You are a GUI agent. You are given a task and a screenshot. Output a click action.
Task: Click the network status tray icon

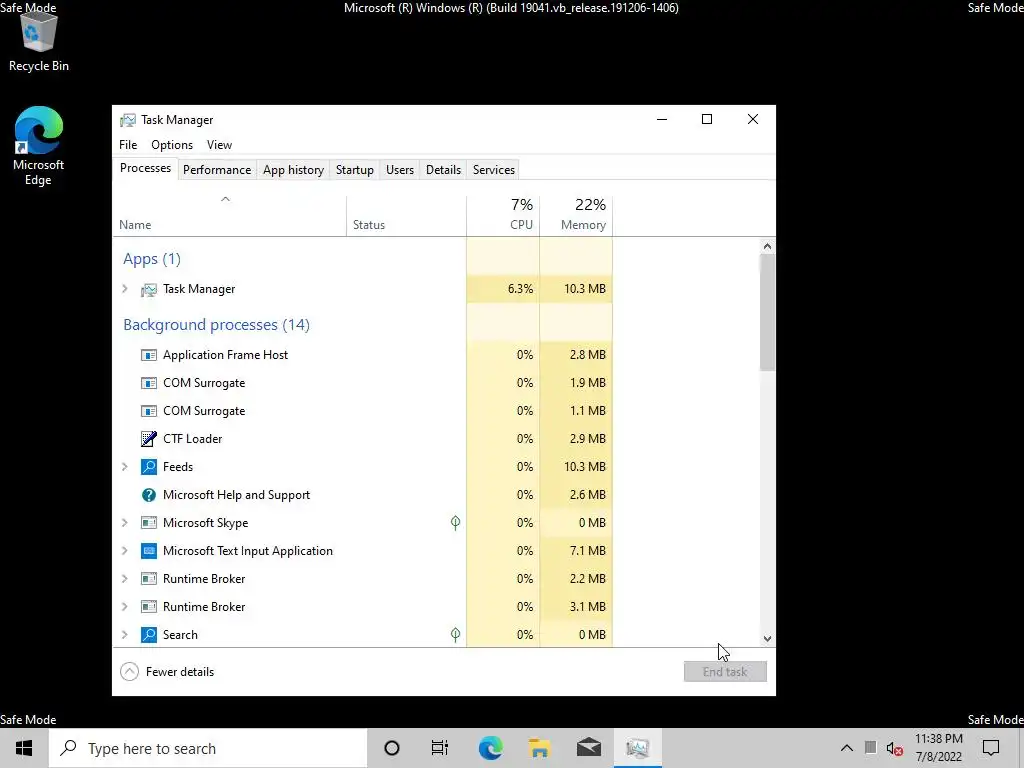click(871, 748)
